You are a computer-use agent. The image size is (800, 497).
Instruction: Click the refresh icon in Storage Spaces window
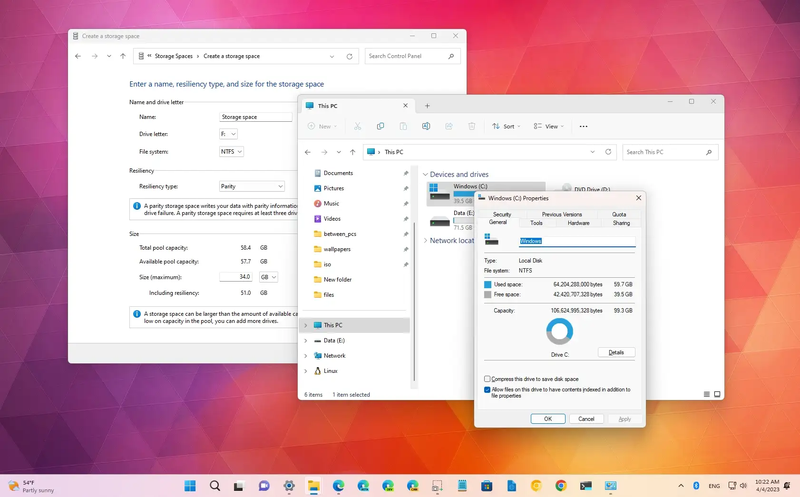[349, 56]
